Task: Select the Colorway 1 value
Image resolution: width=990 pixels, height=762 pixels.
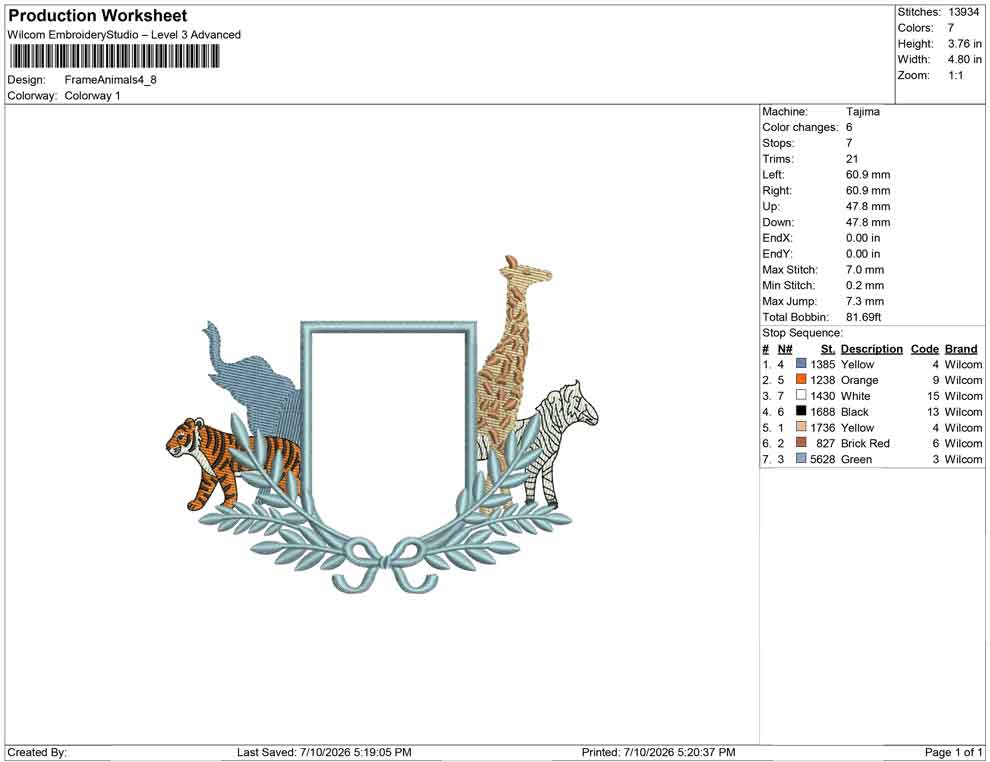Action: coord(92,95)
